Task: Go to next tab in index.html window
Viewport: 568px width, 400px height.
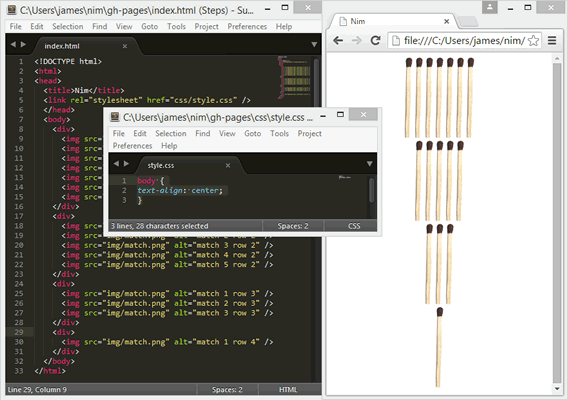Action: pos(23,44)
